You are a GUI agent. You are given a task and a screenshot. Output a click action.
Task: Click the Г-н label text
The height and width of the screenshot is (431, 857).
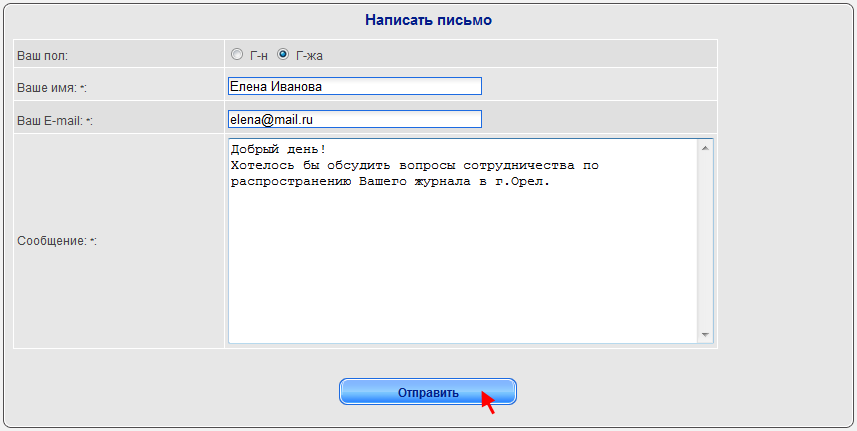point(259,56)
